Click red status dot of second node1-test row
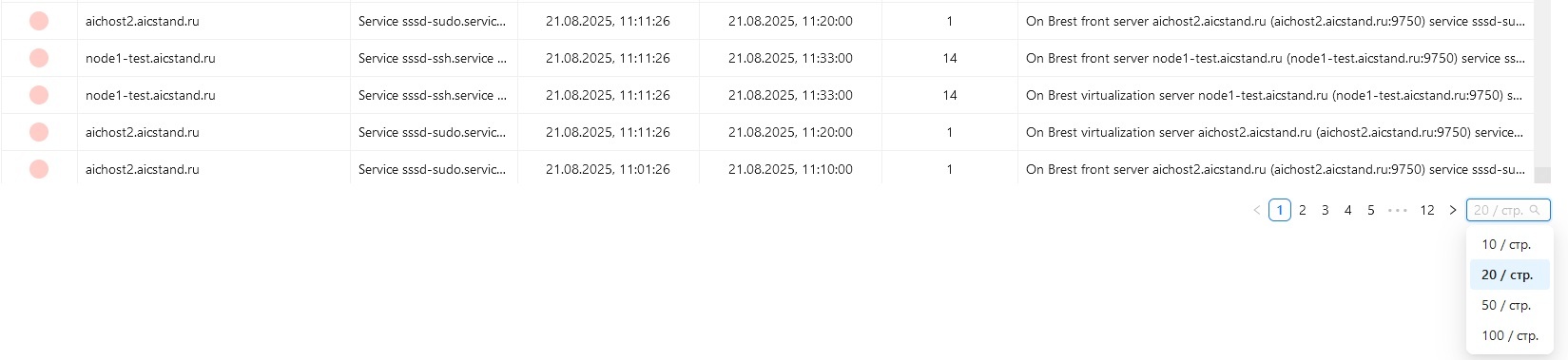The image size is (1568, 360). (39, 95)
